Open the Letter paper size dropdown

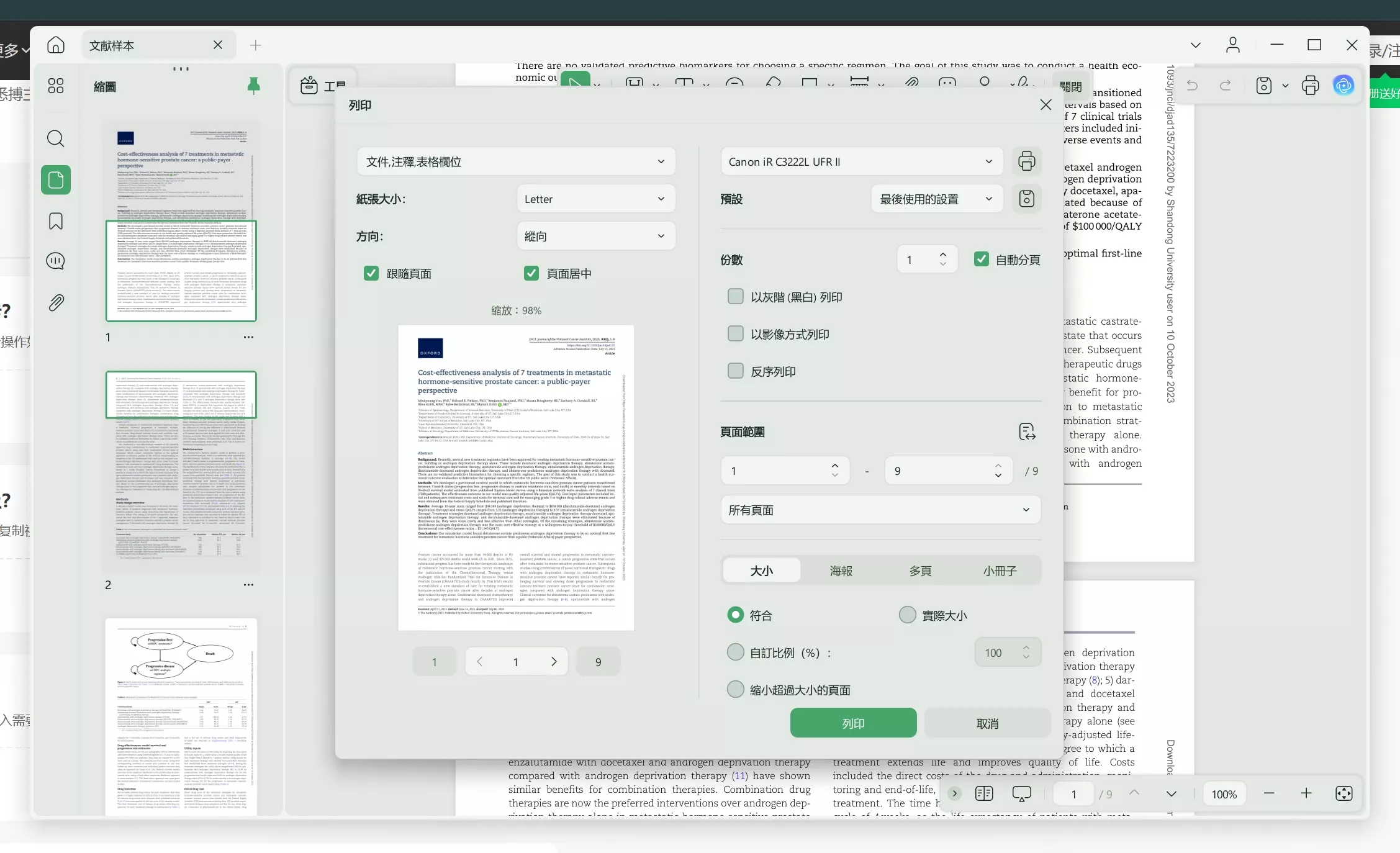pos(595,199)
